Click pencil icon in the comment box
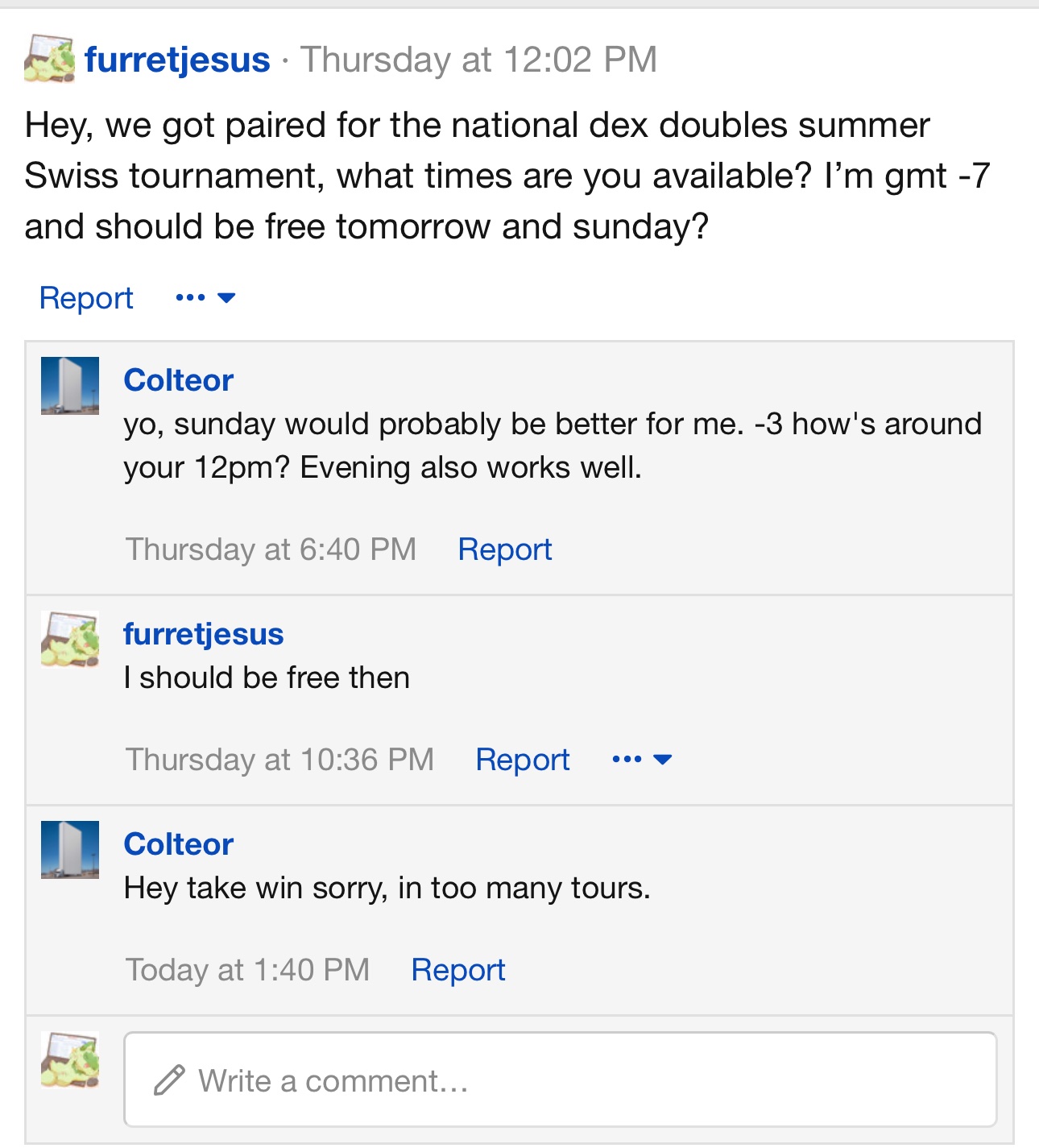This screenshot has height=1148, width=1039. click(169, 1080)
